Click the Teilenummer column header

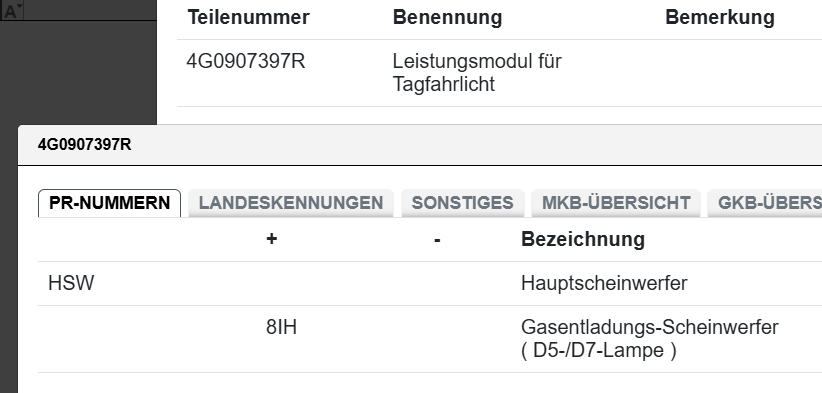(x=248, y=17)
